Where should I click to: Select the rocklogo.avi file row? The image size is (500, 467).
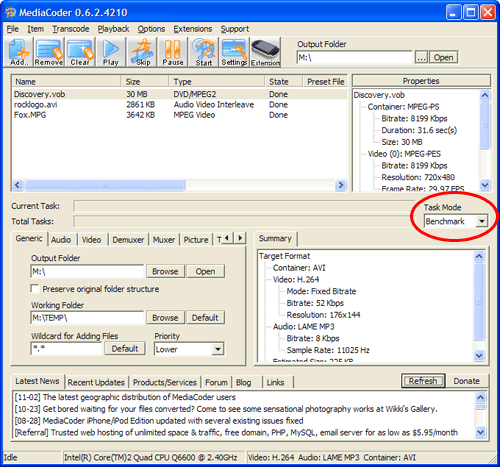pos(179,105)
